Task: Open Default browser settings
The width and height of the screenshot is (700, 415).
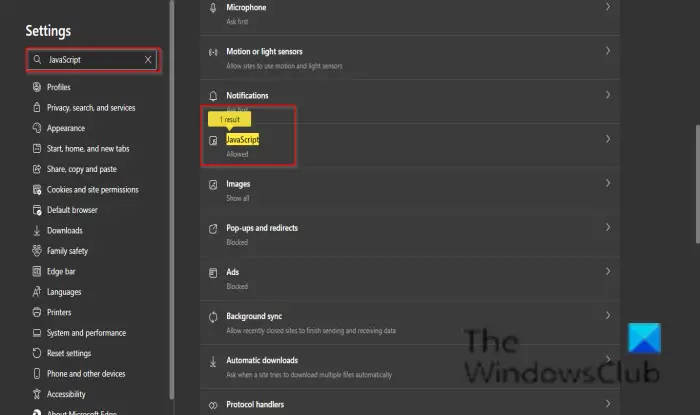Action: [x=72, y=210]
